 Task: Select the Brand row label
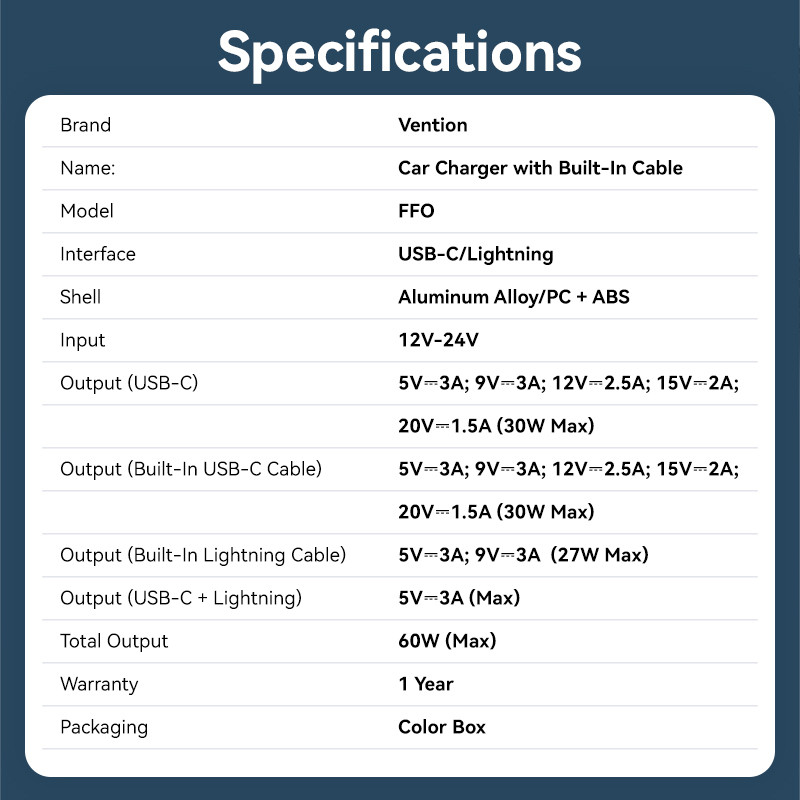[x=86, y=125]
